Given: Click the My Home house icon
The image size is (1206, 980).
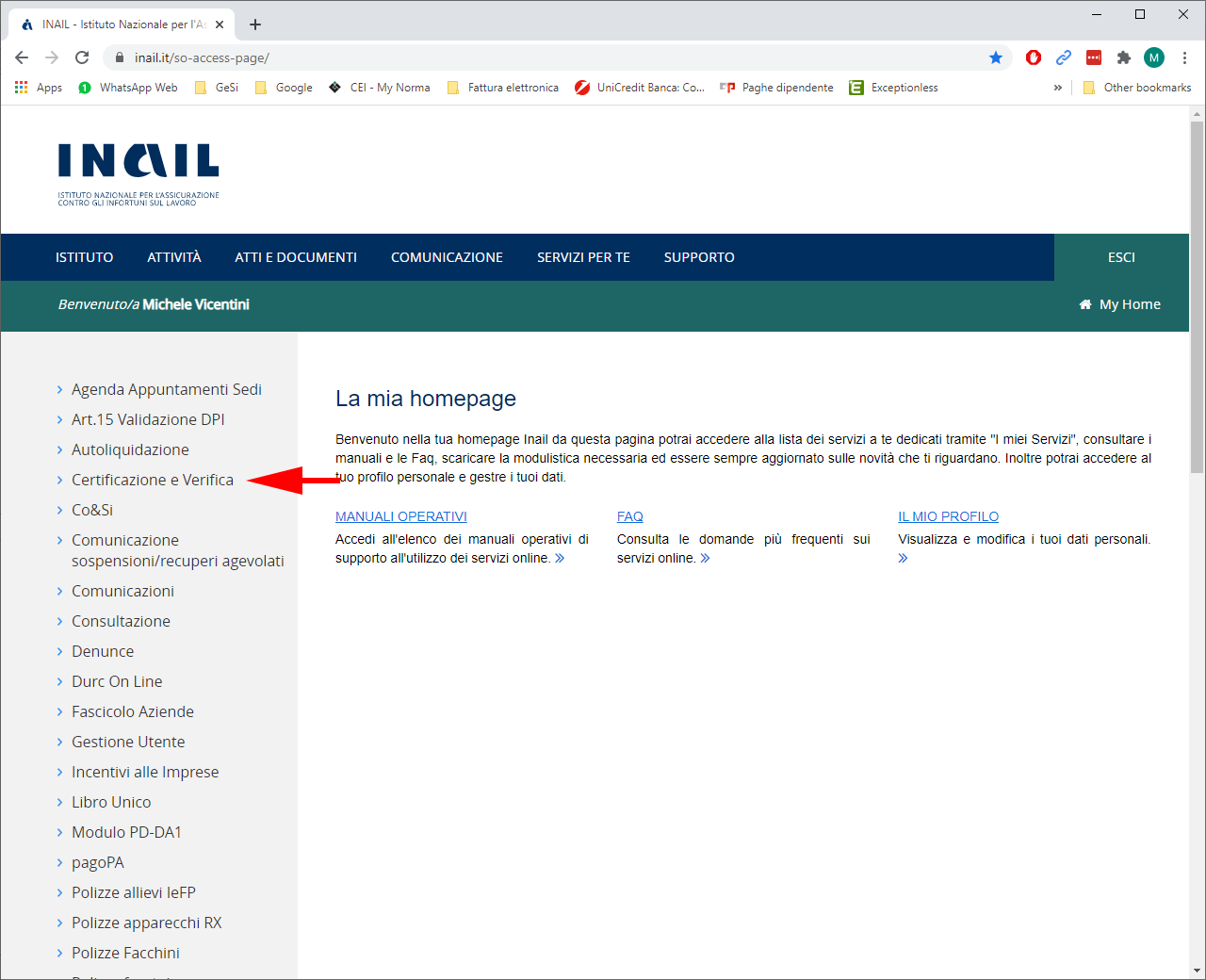Looking at the screenshot, I should point(1085,304).
